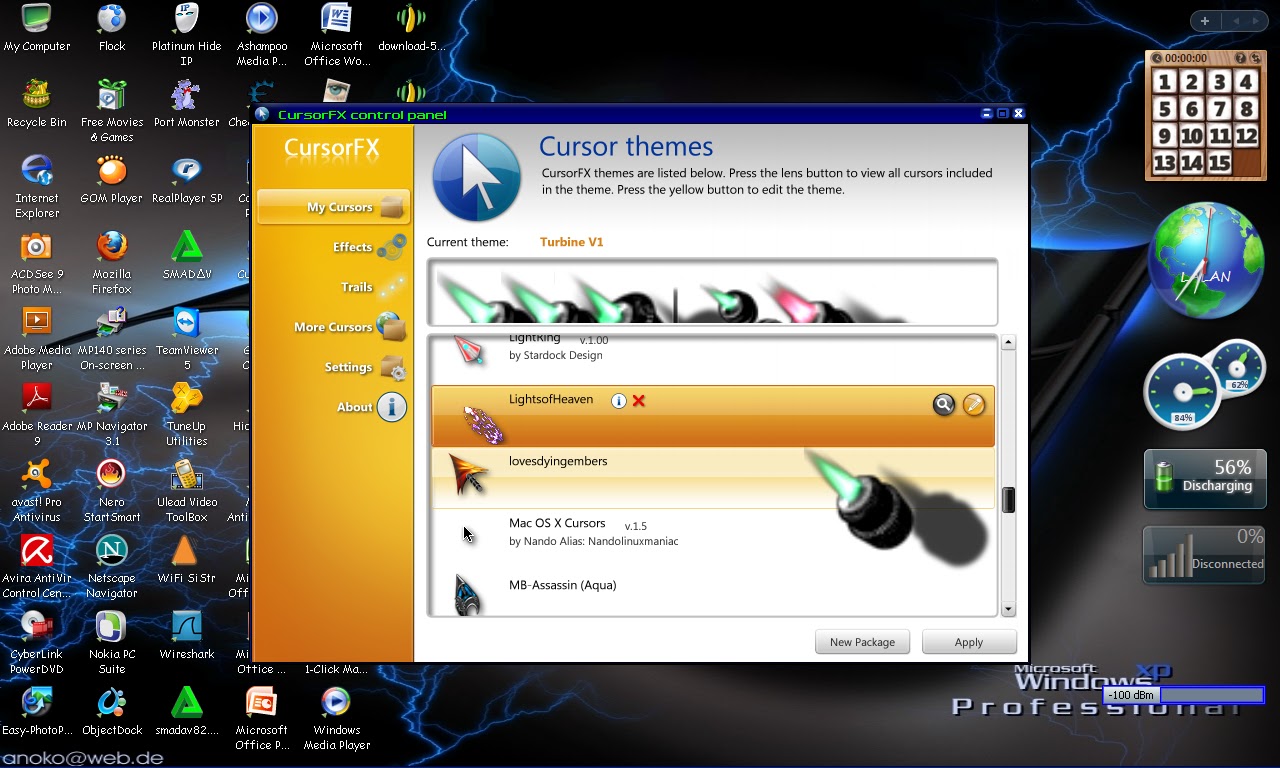Click Apply to use the selected theme

tap(968, 641)
